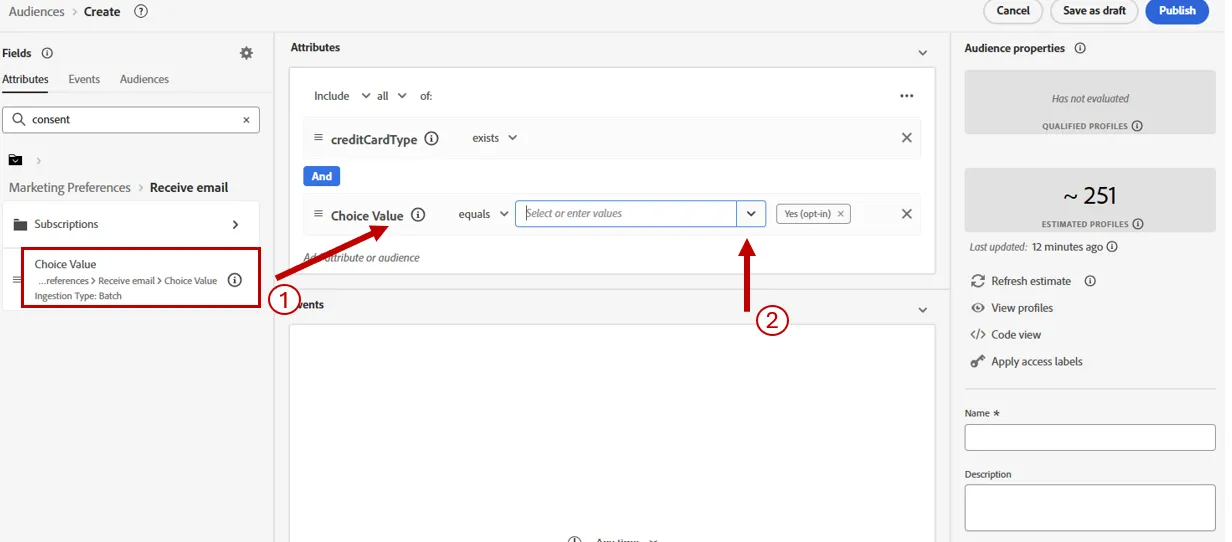The width and height of the screenshot is (1232, 542).
Task: Open the Attributes container more options menu
Action: (907, 96)
